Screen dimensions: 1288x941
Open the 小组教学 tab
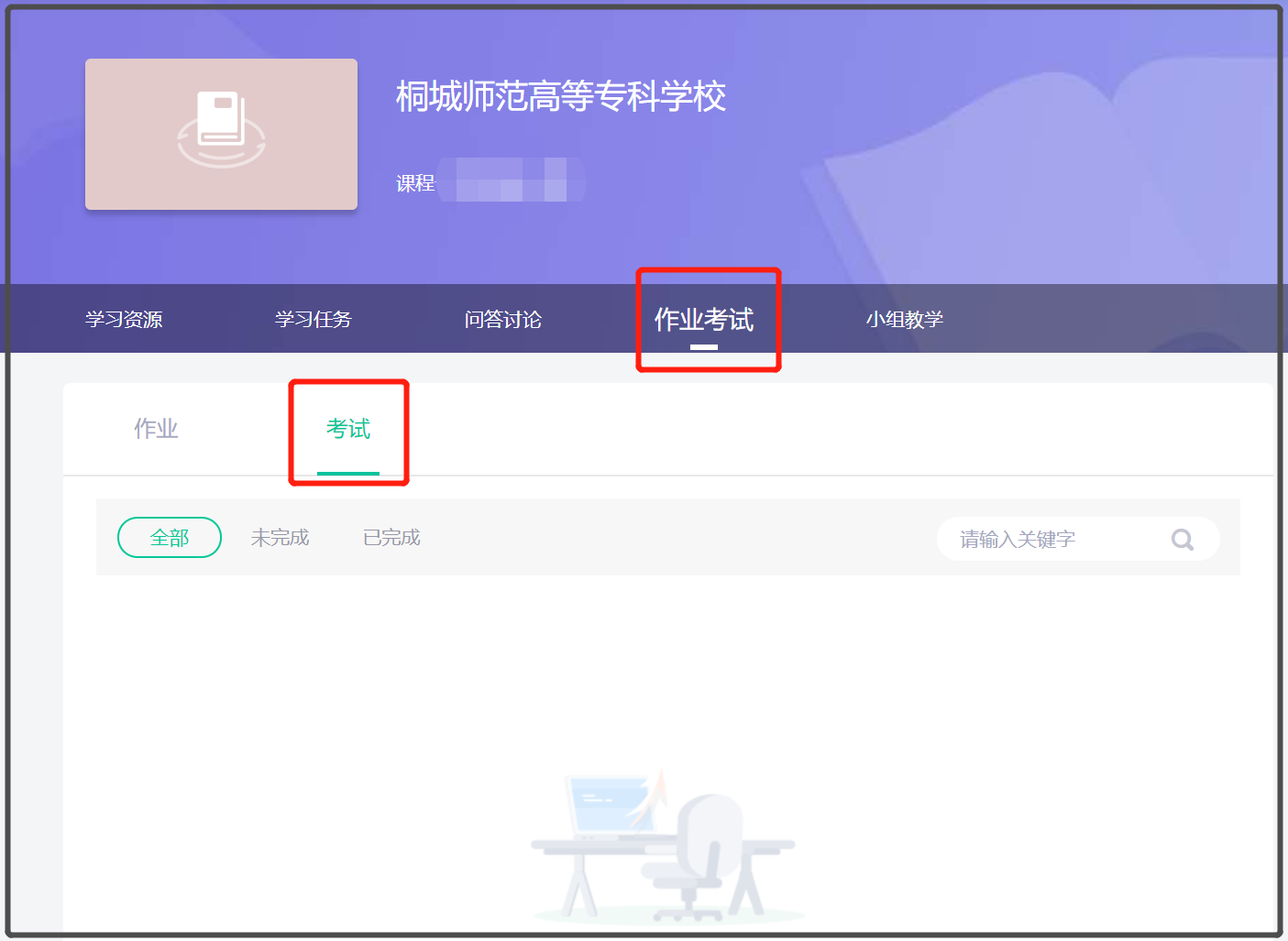click(905, 319)
